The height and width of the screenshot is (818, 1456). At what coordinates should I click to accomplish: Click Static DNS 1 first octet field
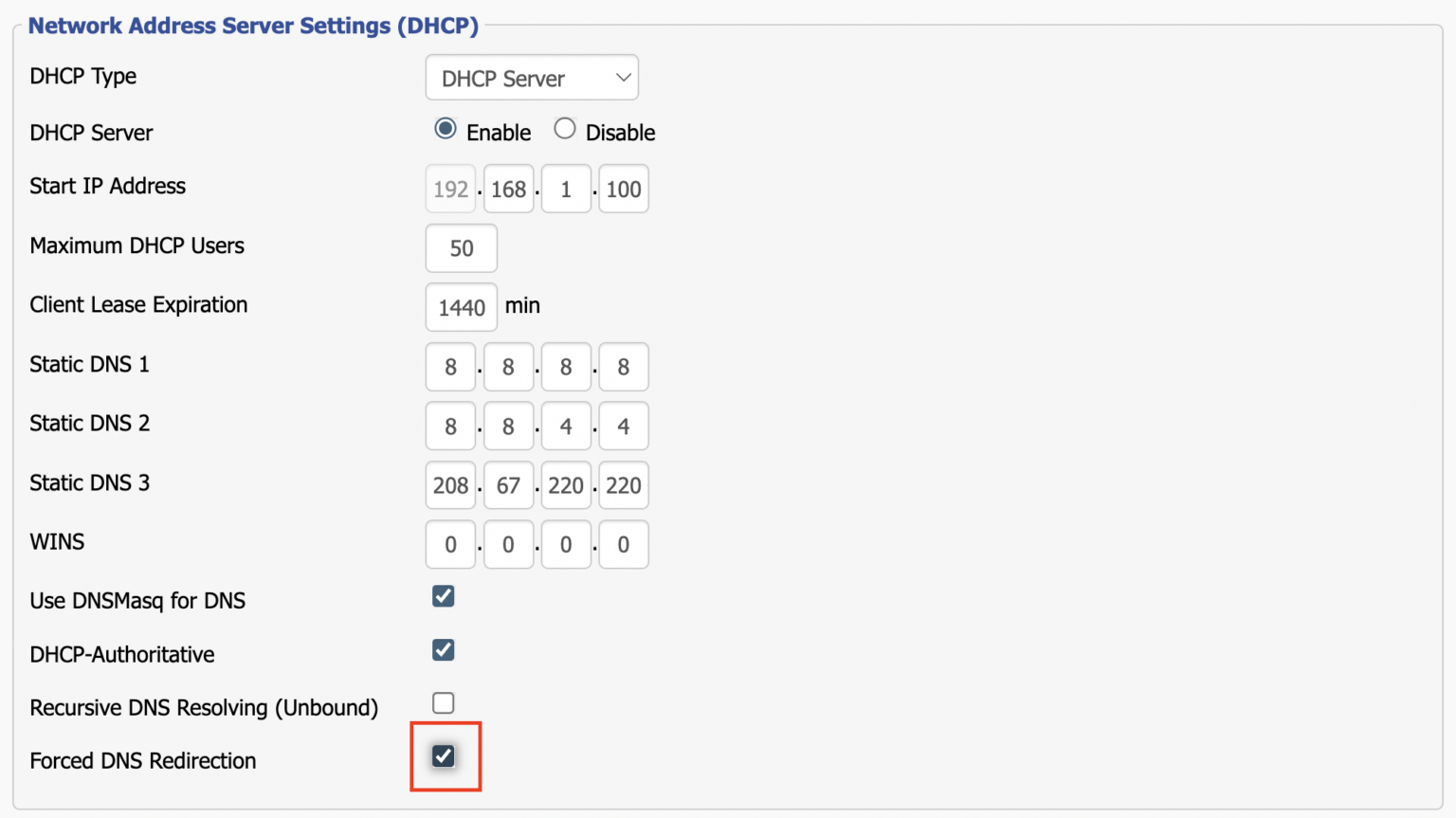click(450, 367)
